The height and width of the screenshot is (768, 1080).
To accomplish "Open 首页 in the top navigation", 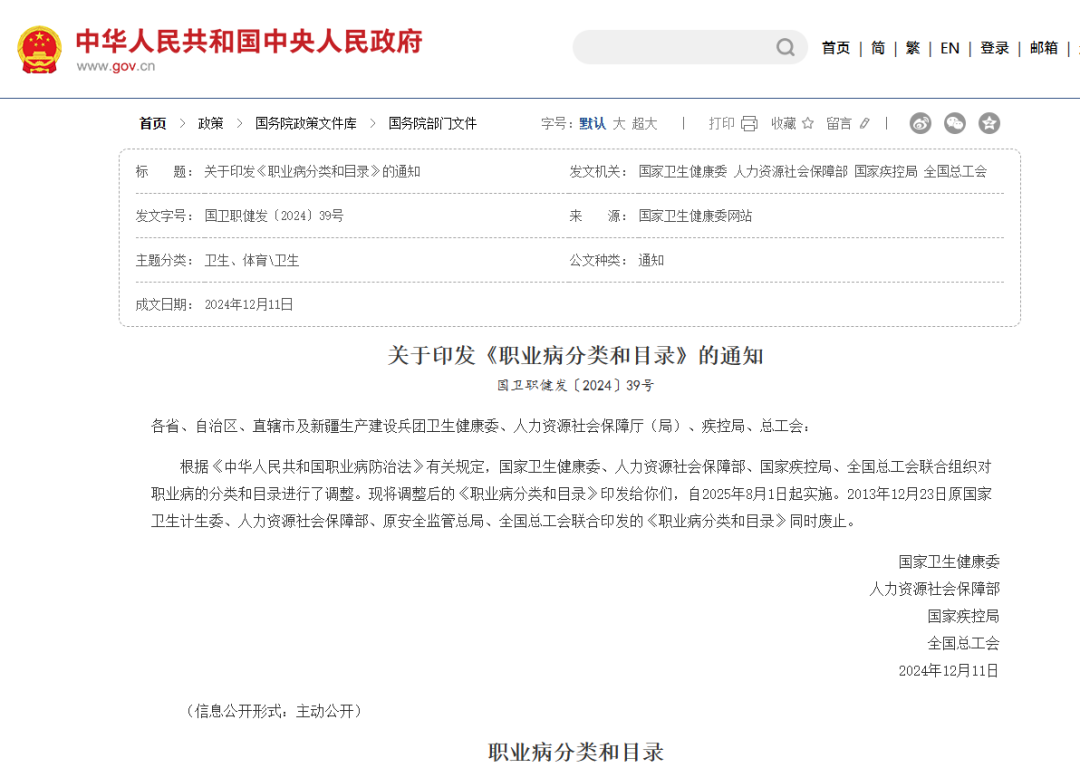I will [835, 48].
